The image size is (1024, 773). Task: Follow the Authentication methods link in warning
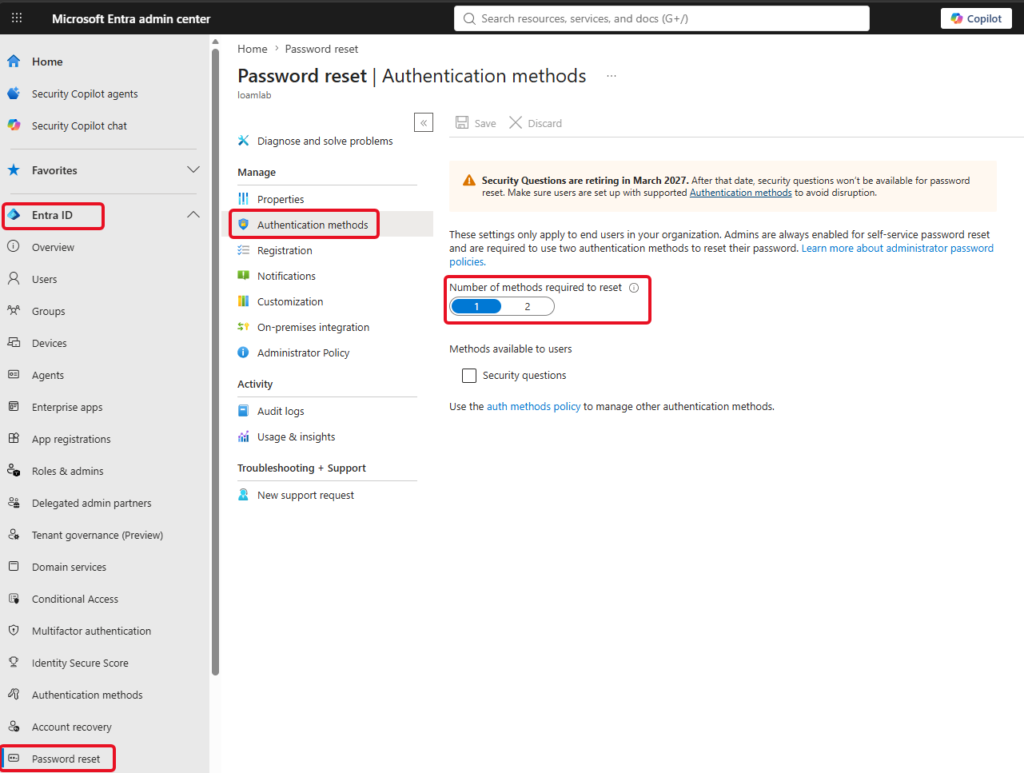click(741, 193)
